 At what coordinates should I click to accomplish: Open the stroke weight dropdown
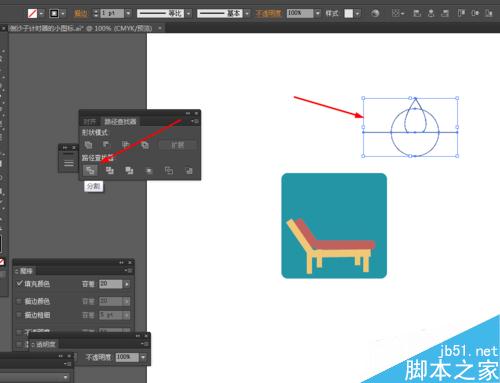[128, 13]
